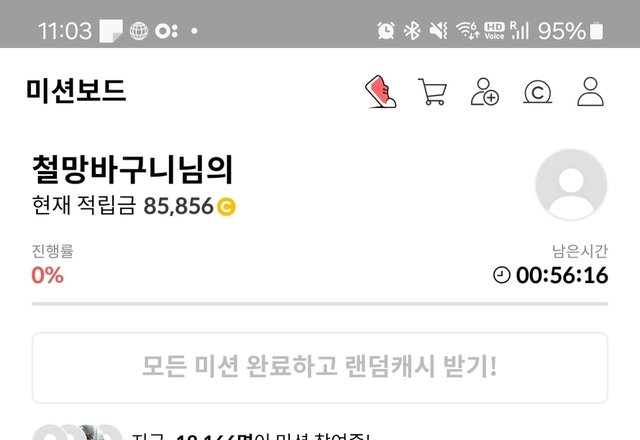Image resolution: width=640 pixels, height=440 pixels.
Task: Tap the muted sound status icon
Action: click(x=438, y=31)
